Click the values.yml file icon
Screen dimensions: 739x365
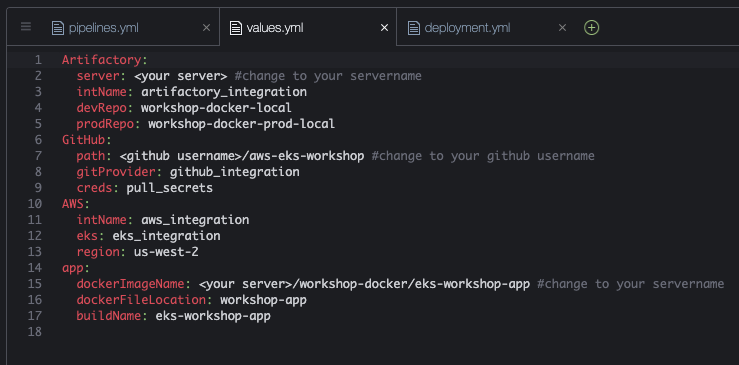pos(235,28)
